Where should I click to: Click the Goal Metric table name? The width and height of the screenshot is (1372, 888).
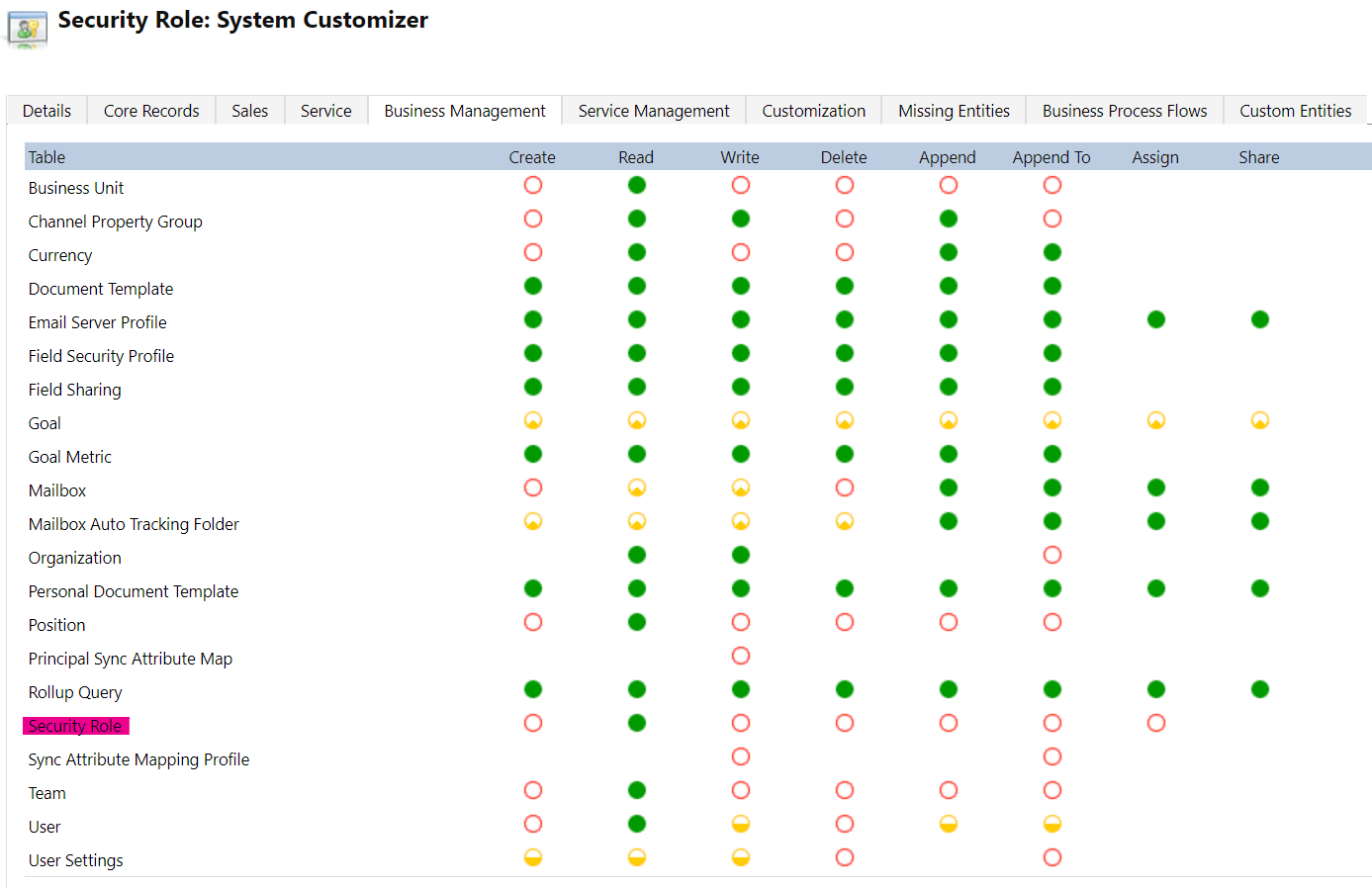click(x=69, y=456)
